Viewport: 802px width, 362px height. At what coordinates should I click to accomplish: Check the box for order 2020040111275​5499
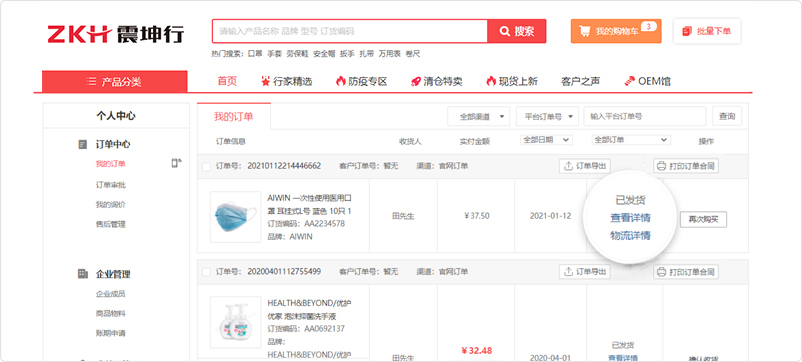coord(206,272)
